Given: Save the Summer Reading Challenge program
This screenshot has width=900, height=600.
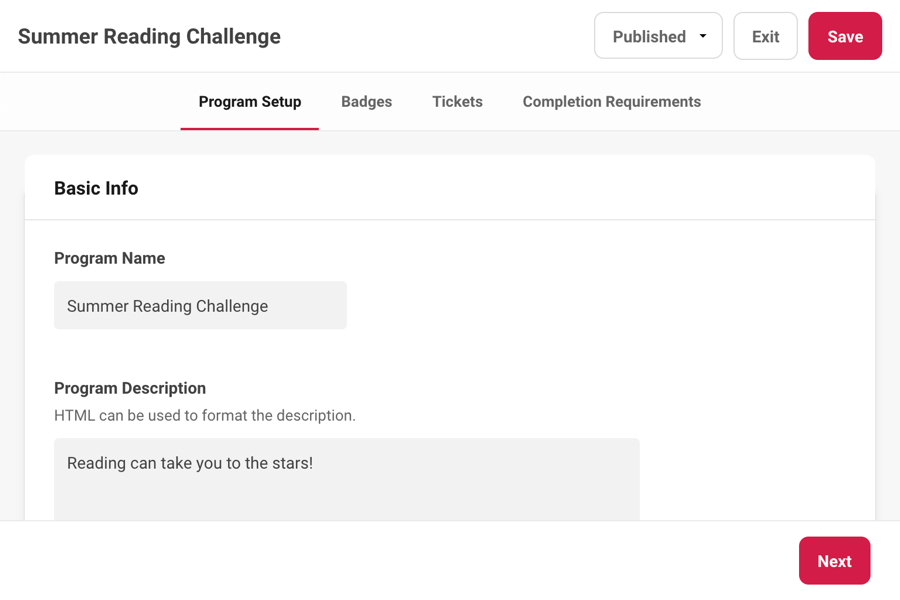Looking at the screenshot, I should pos(844,35).
